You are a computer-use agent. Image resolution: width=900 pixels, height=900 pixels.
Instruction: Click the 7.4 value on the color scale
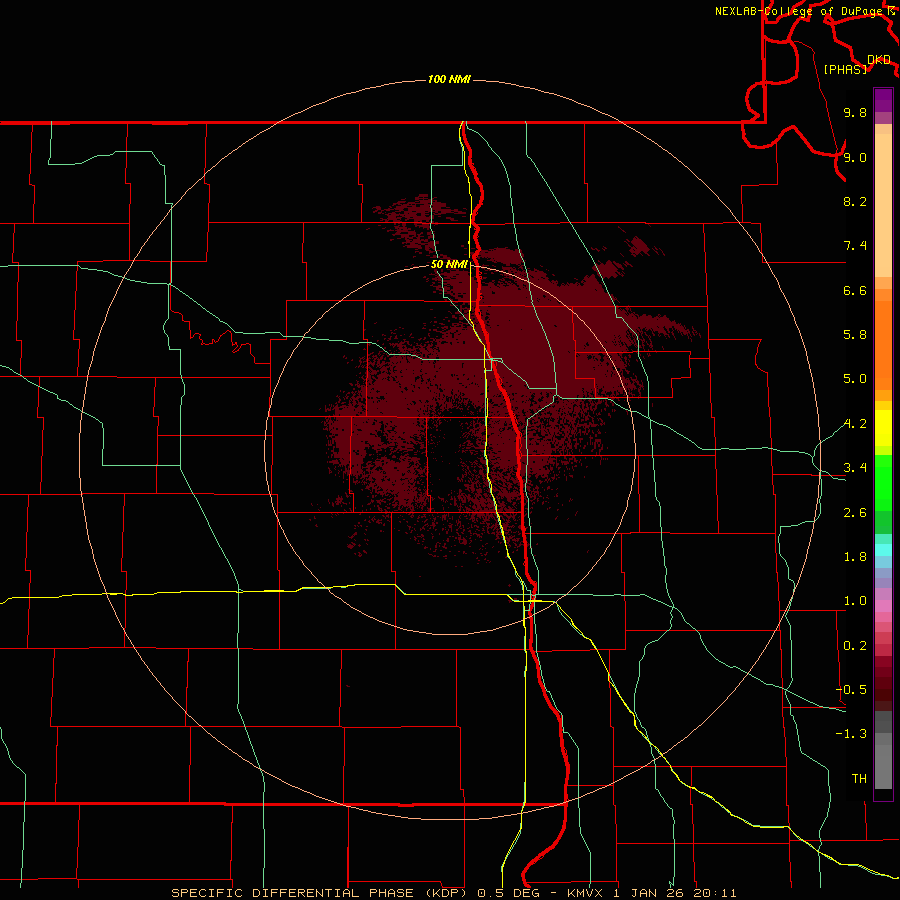click(x=855, y=246)
